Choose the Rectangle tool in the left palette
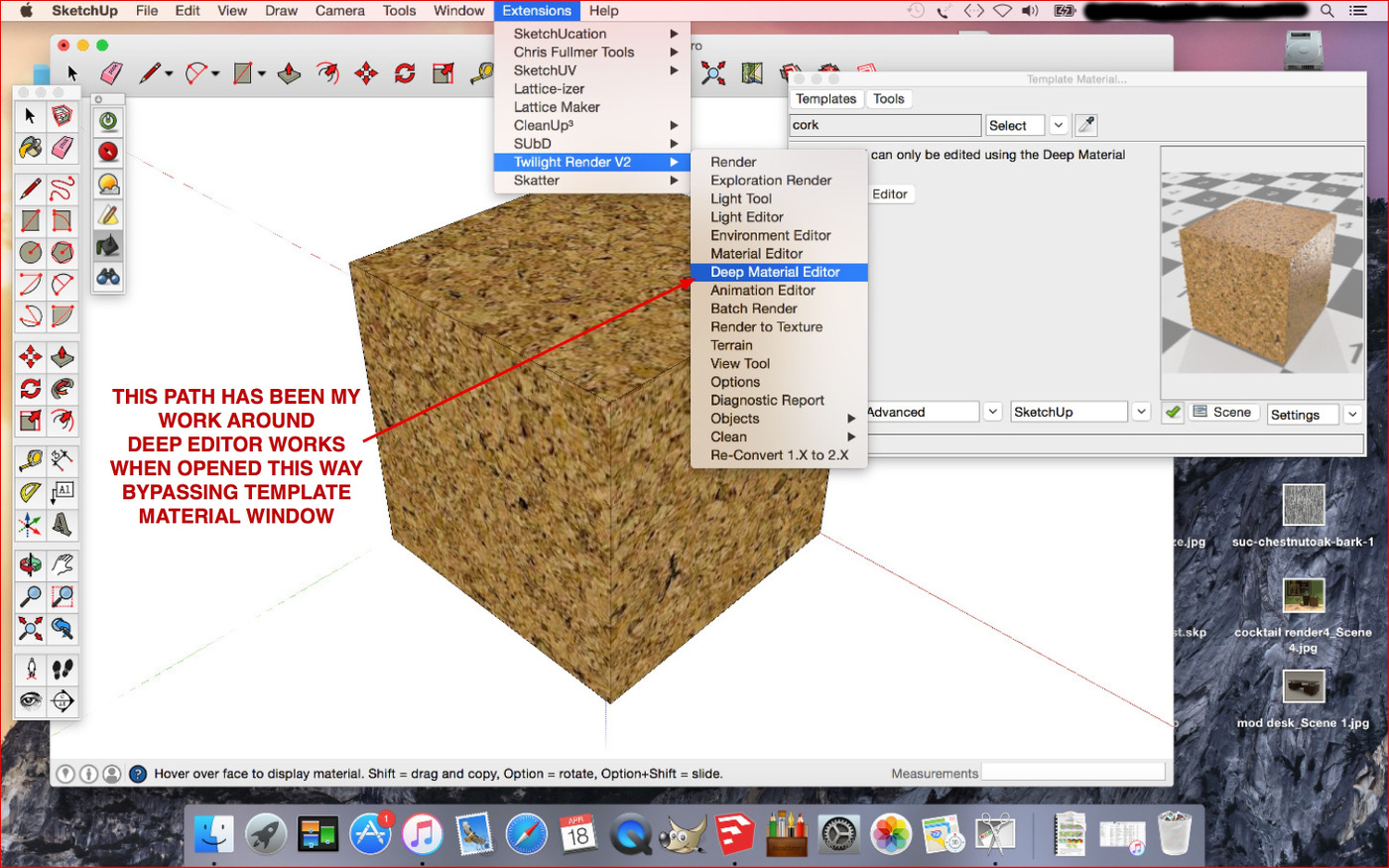The image size is (1389, 868). click(31, 220)
